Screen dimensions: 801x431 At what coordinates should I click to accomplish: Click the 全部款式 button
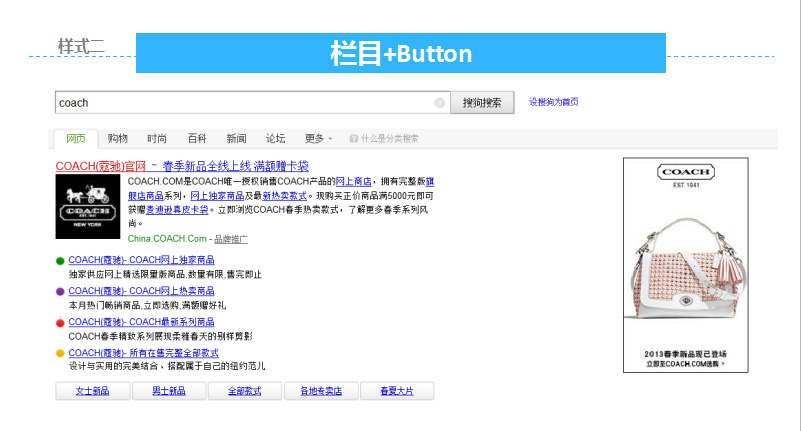tap(245, 391)
